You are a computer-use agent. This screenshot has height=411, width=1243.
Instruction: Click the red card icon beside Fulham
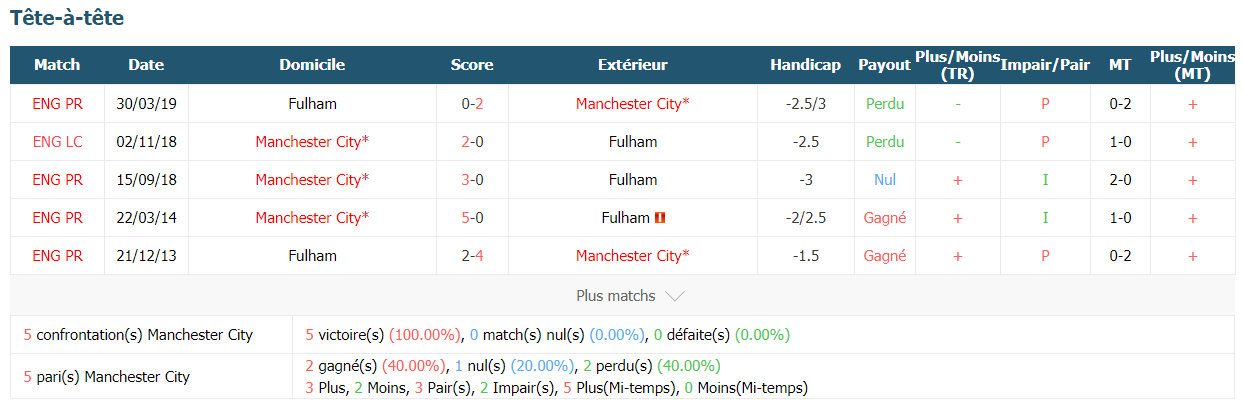[x=660, y=218]
